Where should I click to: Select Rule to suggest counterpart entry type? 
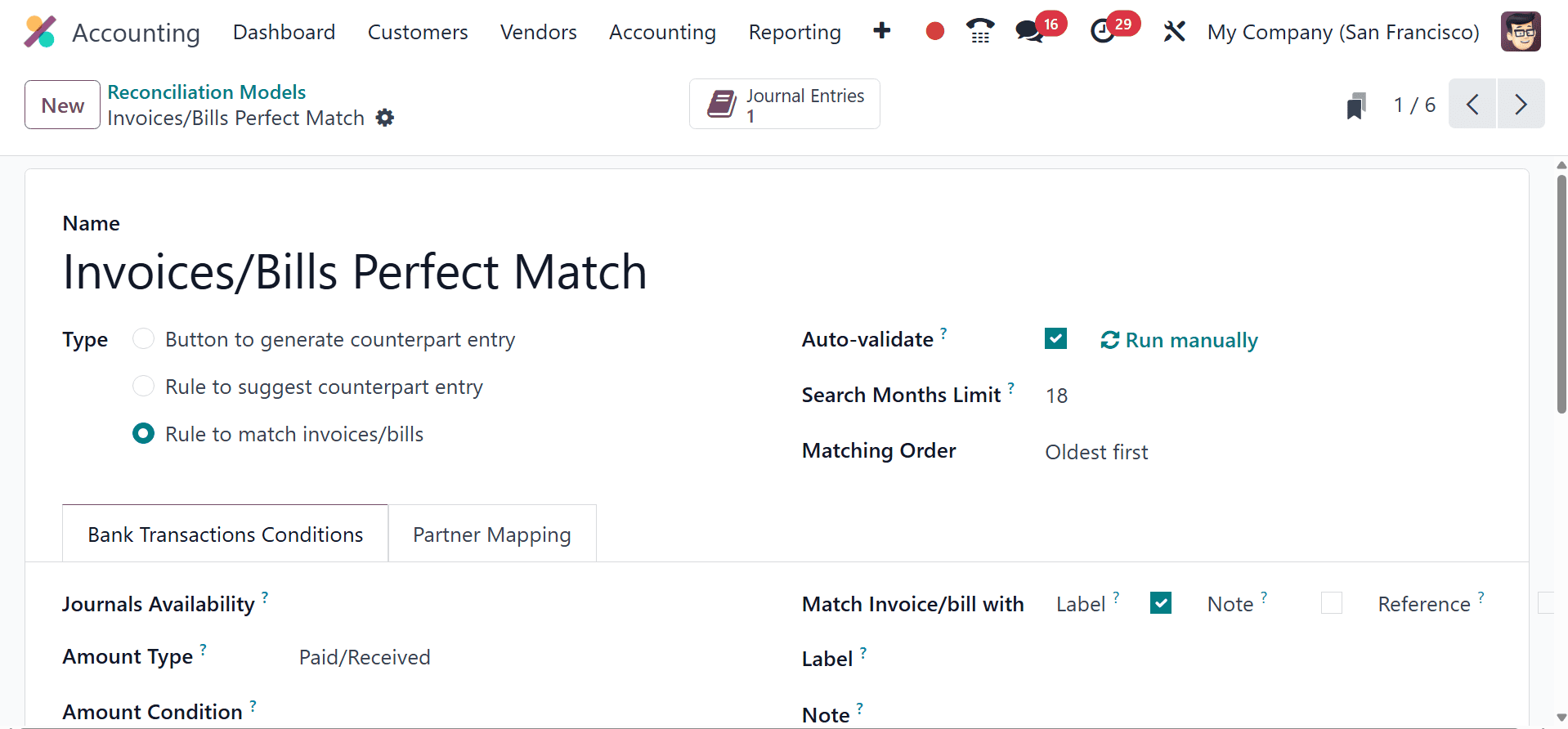143,386
